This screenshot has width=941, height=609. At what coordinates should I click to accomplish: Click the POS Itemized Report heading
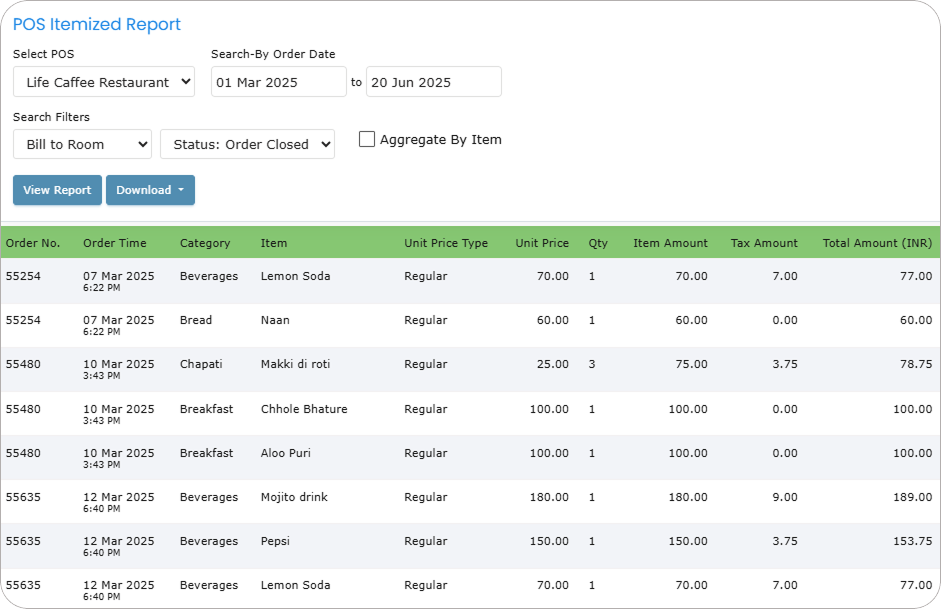click(95, 24)
